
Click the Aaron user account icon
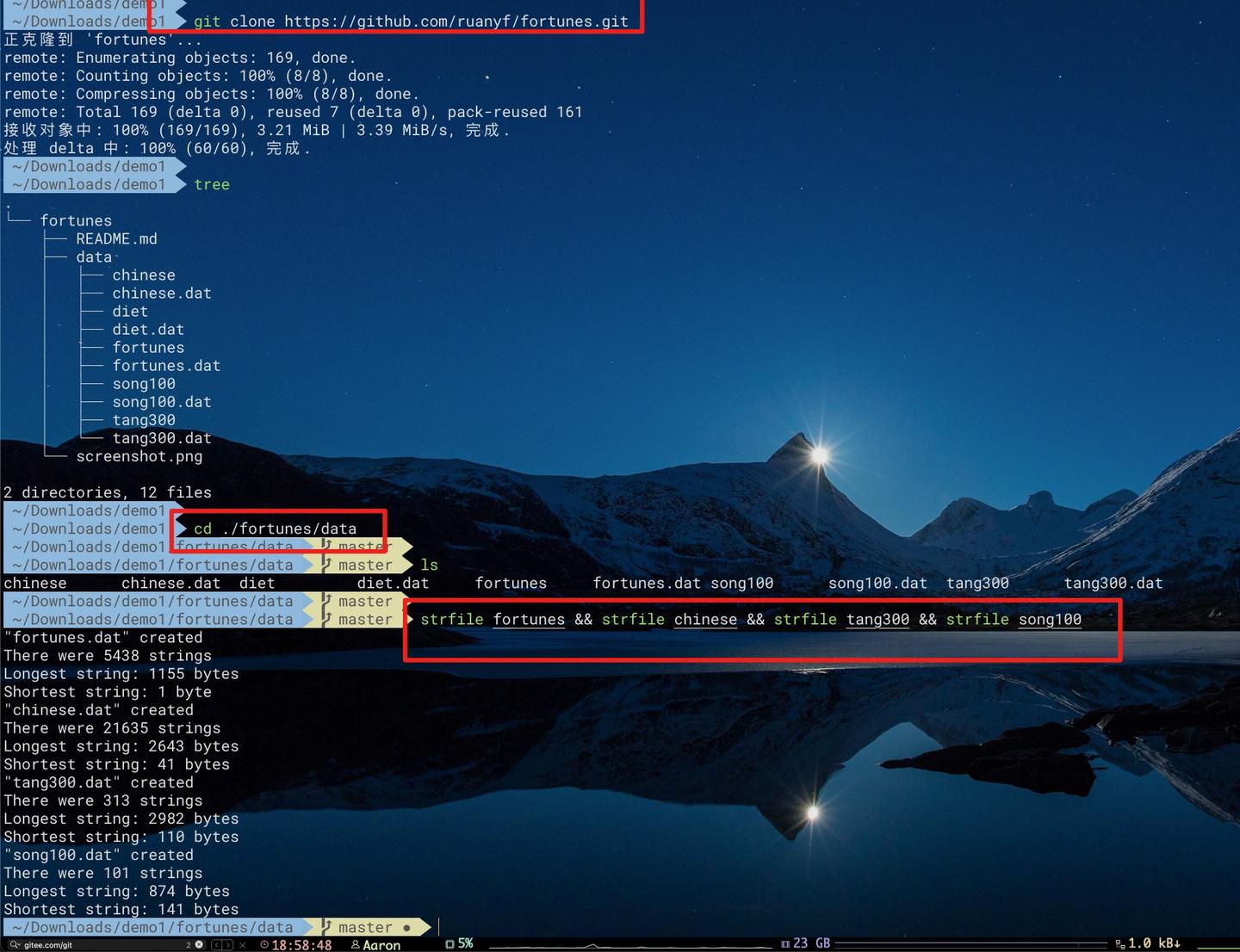pyautogui.click(x=355, y=944)
